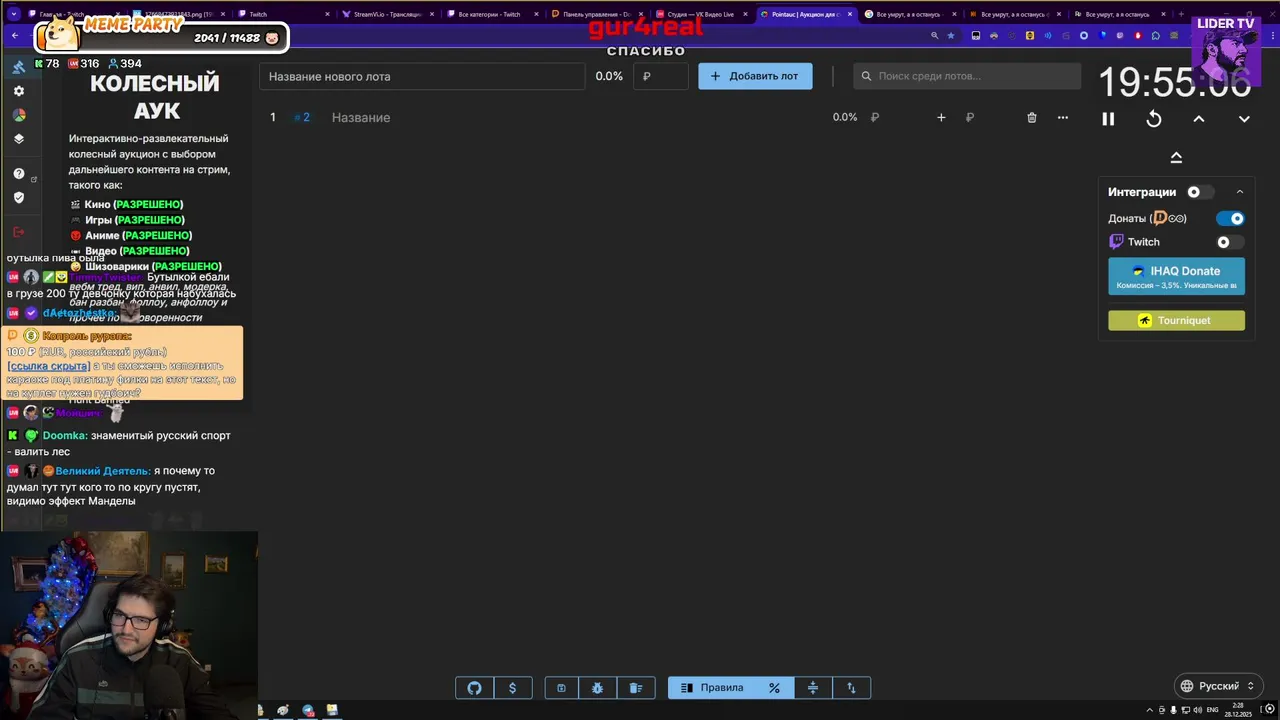The height and width of the screenshot is (720, 1280).
Task: Click the sort arrows icon at bottom
Action: [x=851, y=688]
